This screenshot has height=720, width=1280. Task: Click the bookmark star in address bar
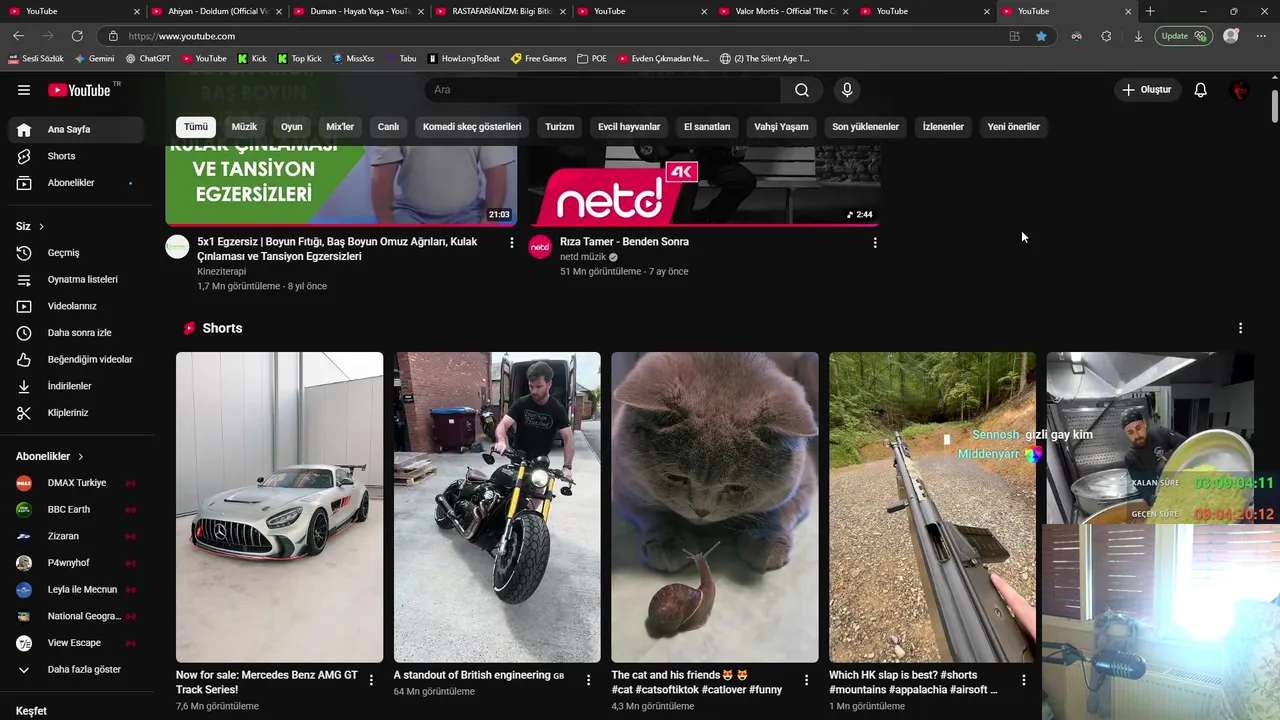tap(1041, 36)
